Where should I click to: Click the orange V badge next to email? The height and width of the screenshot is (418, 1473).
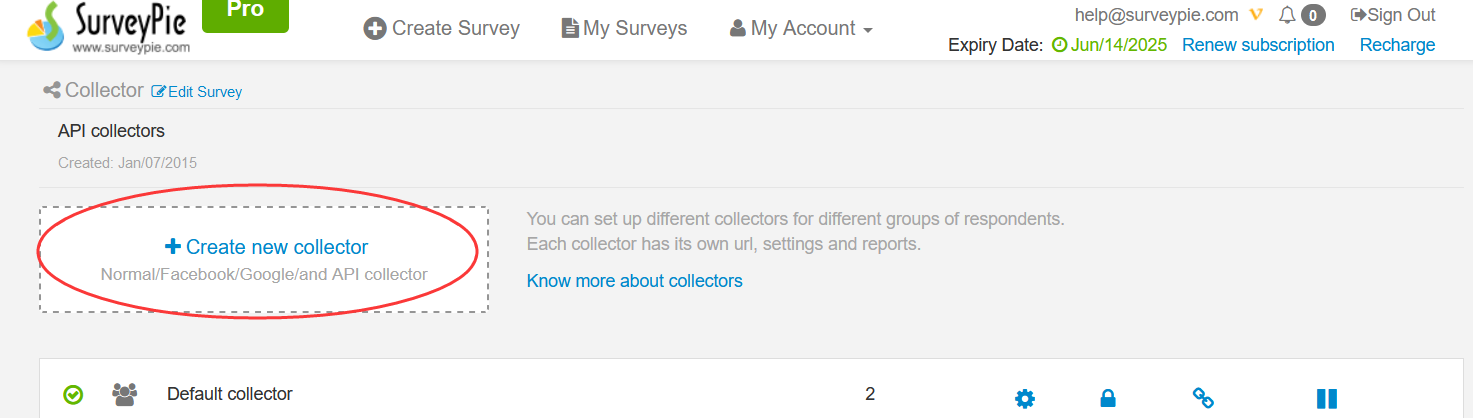pyautogui.click(x=1257, y=15)
